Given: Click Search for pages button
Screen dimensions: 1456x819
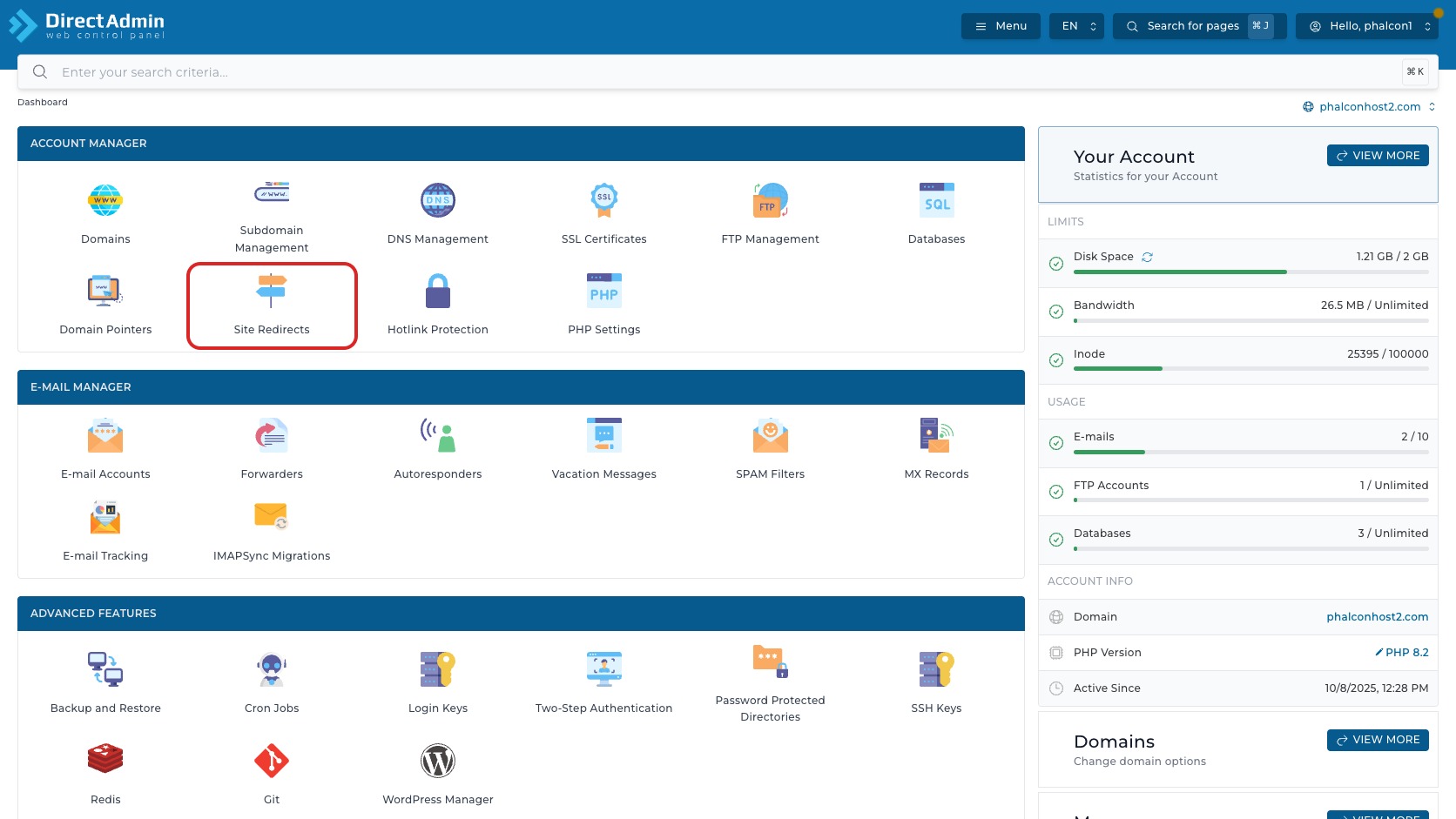Looking at the screenshot, I should point(1199,26).
